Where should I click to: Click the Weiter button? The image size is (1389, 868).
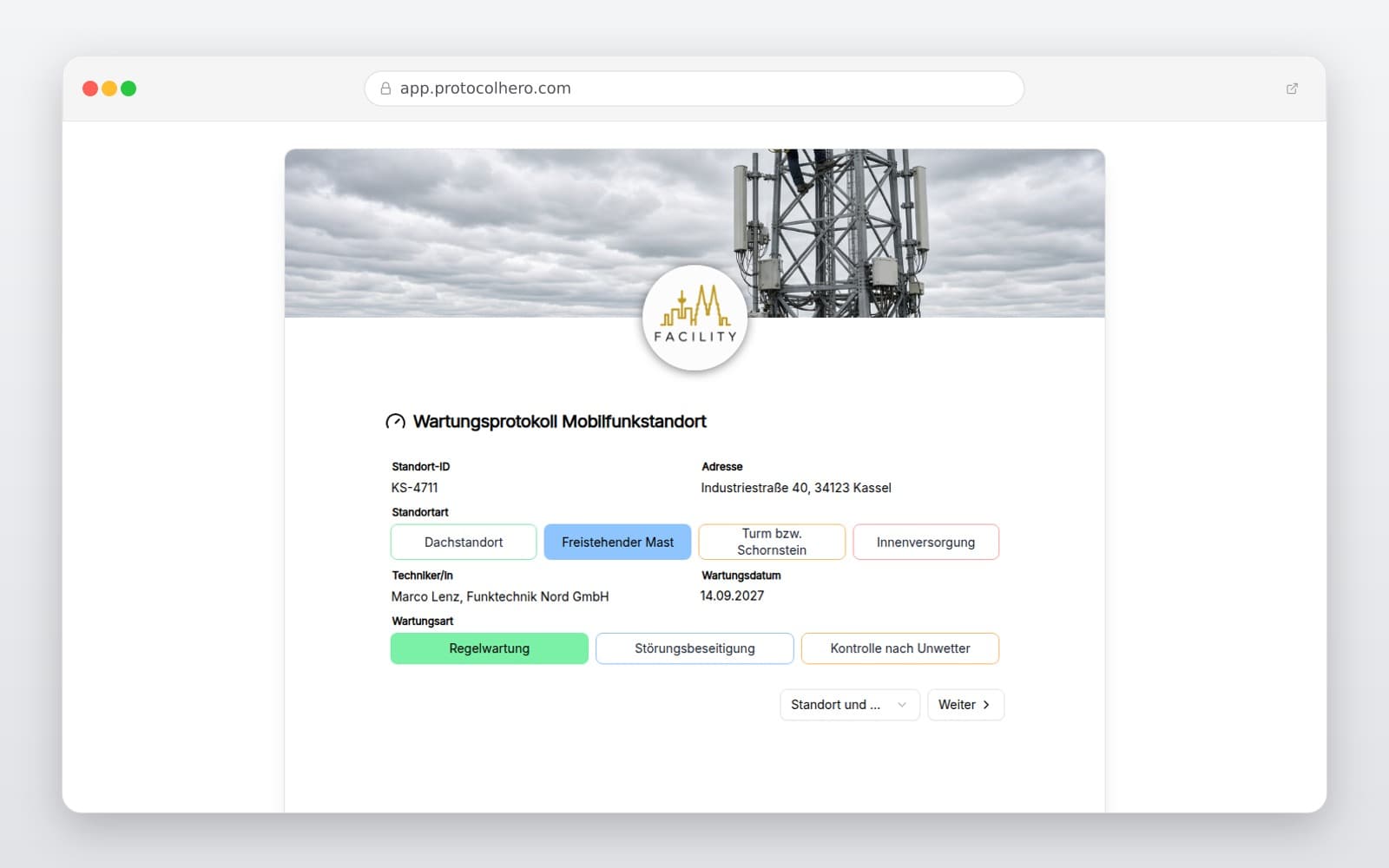965,705
